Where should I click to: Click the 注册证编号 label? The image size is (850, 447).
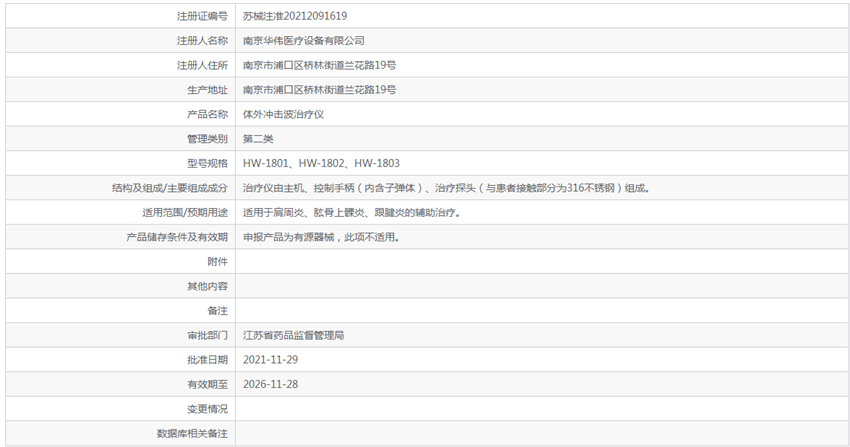202,16
